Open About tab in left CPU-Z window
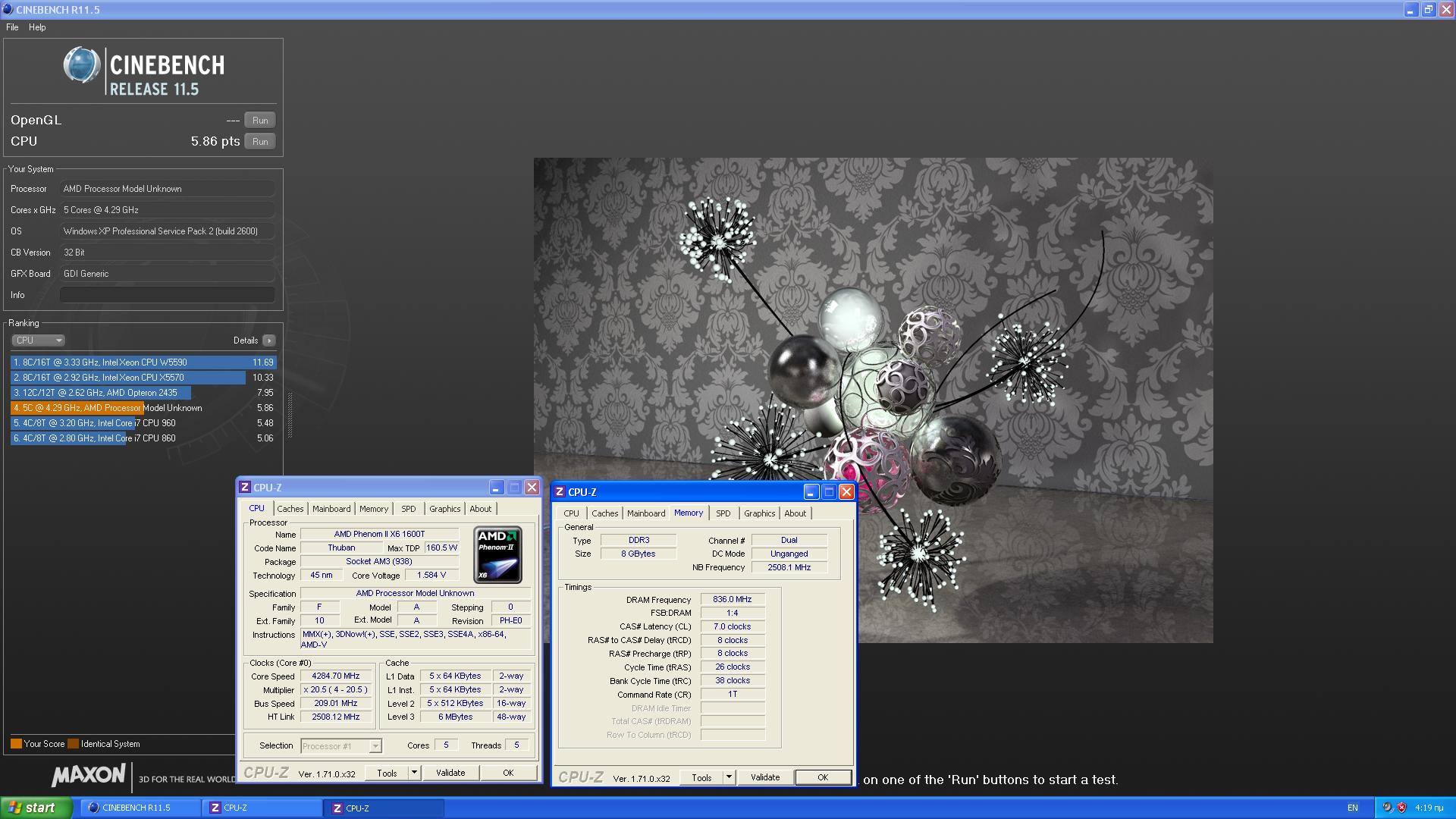 tap(480, 509)
